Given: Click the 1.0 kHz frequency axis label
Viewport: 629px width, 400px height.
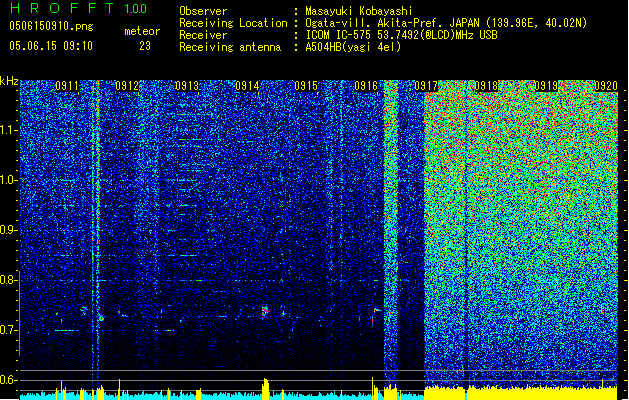Looking at the screenshot, I should click(9, 180).
